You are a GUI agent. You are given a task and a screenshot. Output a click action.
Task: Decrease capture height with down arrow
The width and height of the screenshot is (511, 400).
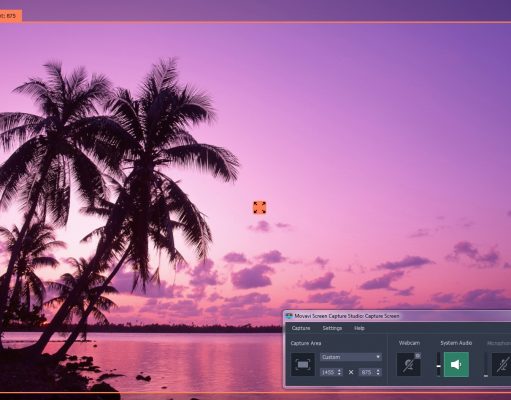pyautogui.click(x=378, y=374)
